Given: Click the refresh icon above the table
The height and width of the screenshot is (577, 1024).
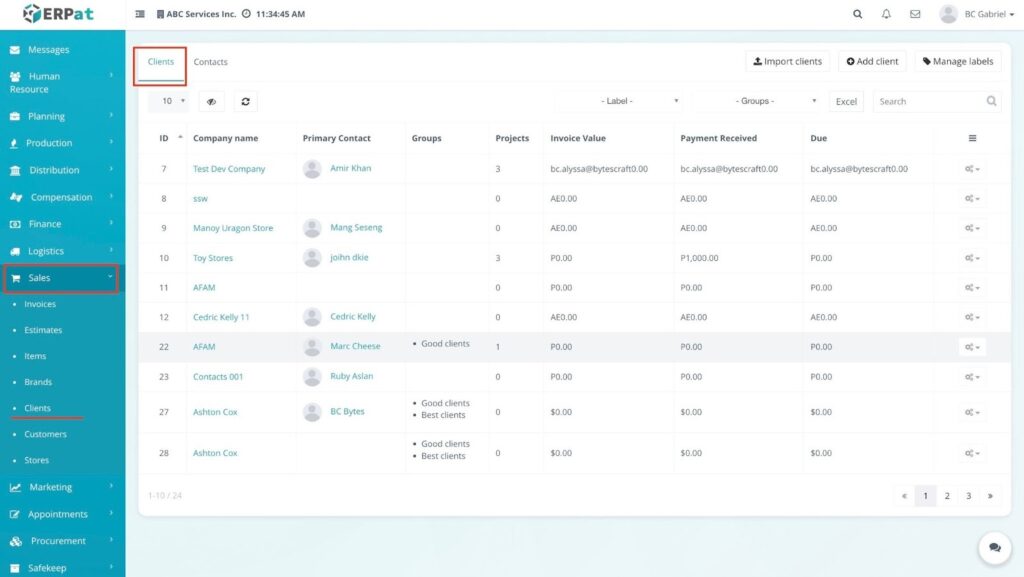Looking at the screenshot, I should tap(246, 101).
